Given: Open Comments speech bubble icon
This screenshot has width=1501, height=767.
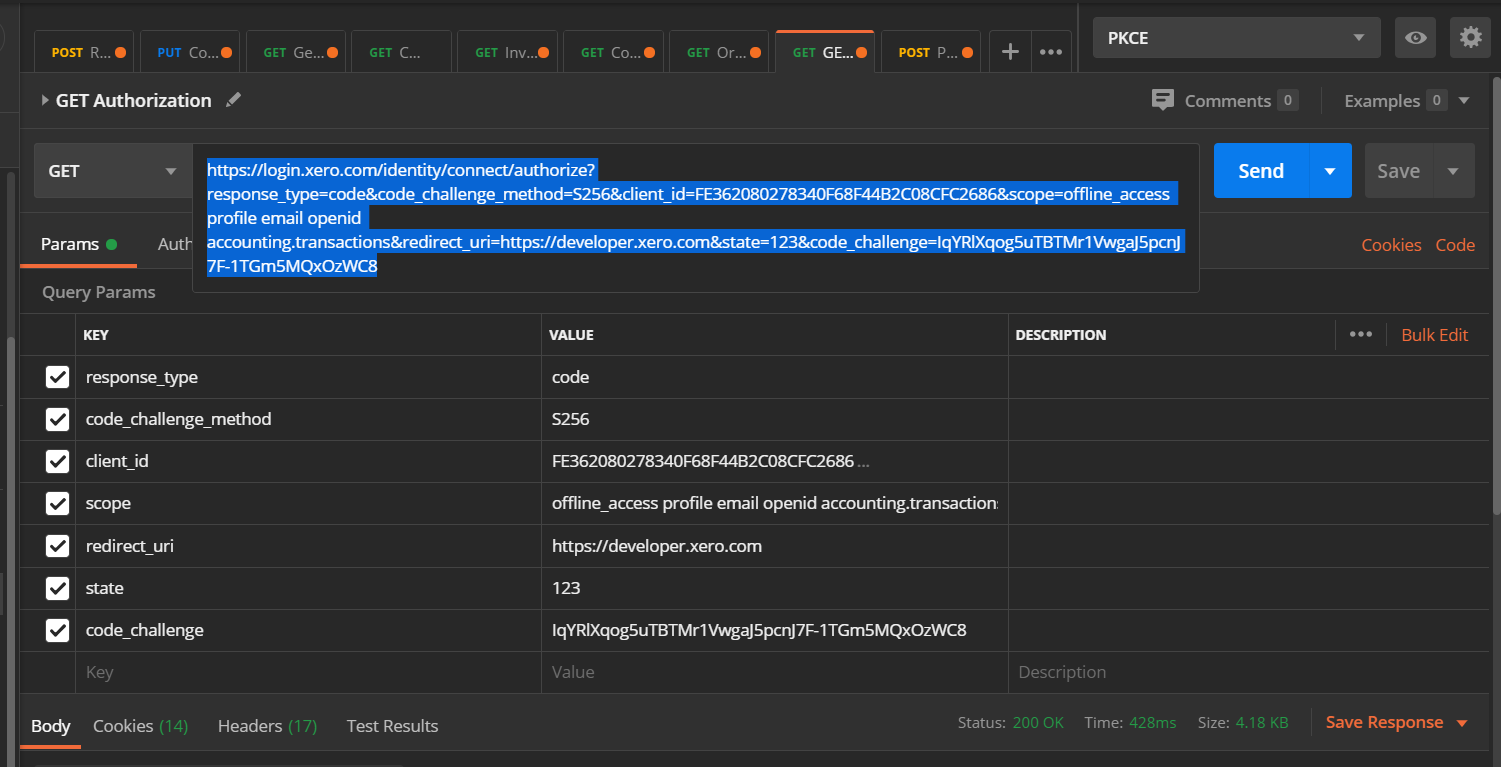Looking at the screenshot, I should click(1162, 100).
